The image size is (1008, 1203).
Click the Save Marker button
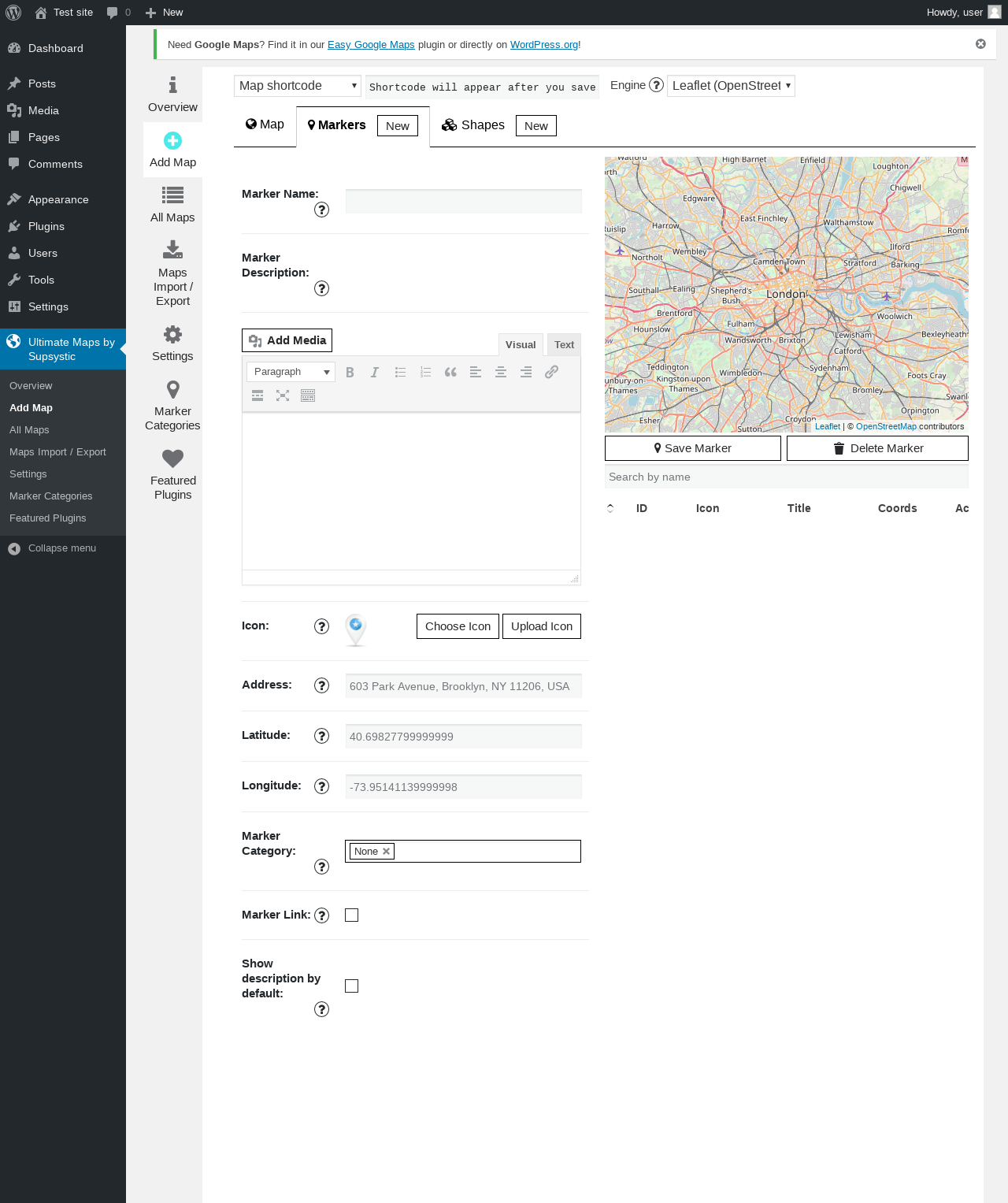pyautogui.click(x=692, y=448)
